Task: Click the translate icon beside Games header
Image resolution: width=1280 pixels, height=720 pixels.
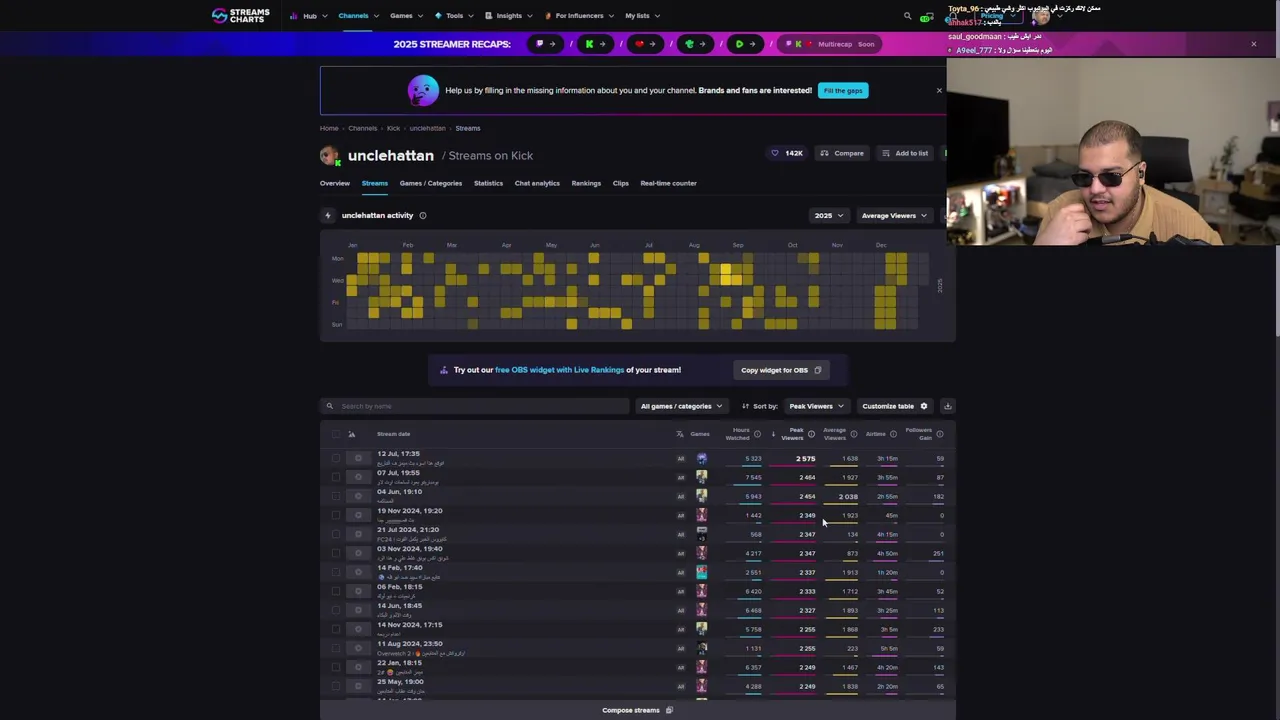Action: click(680, 434)
